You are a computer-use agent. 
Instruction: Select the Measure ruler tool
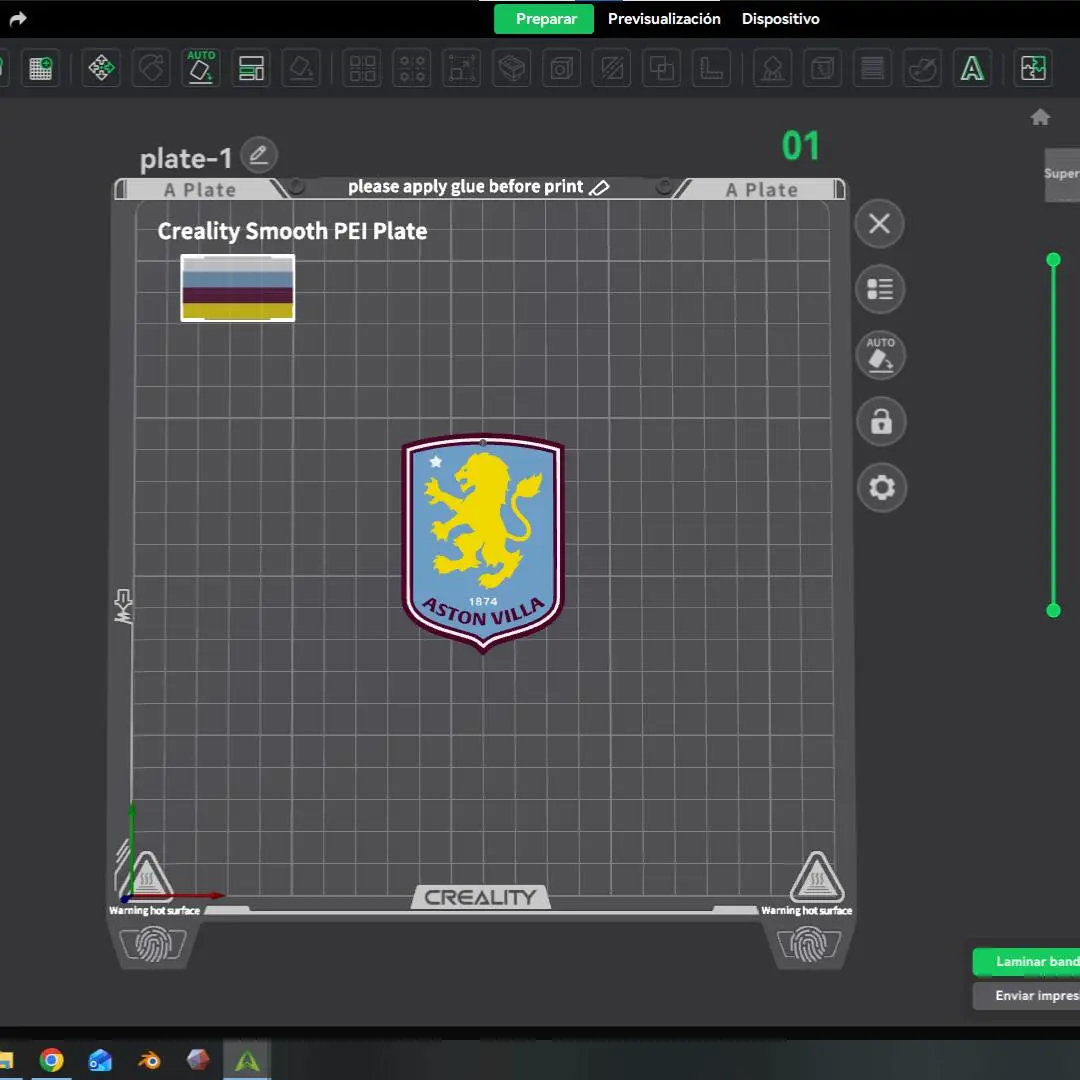tap(712, 68)
